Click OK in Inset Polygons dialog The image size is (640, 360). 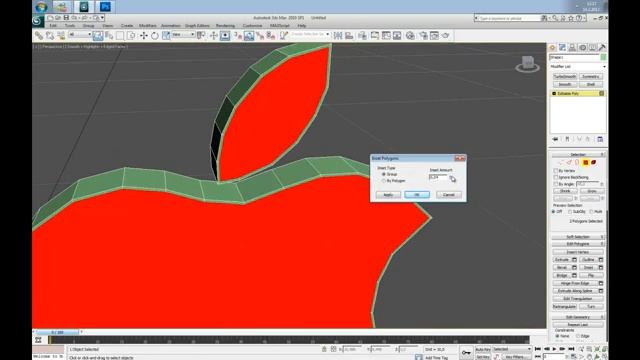(417, 195)
